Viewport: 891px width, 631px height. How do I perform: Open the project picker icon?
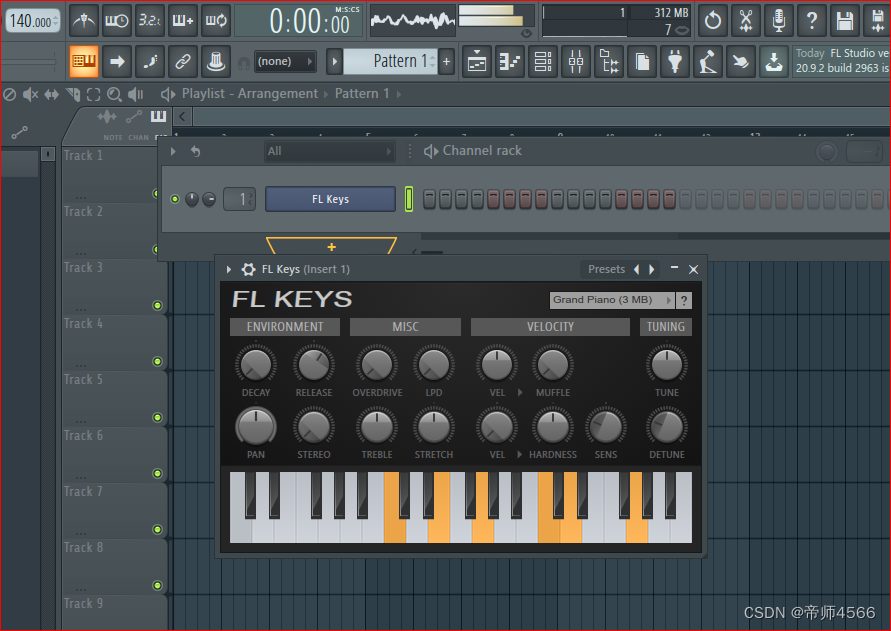[x=642, y=61]
